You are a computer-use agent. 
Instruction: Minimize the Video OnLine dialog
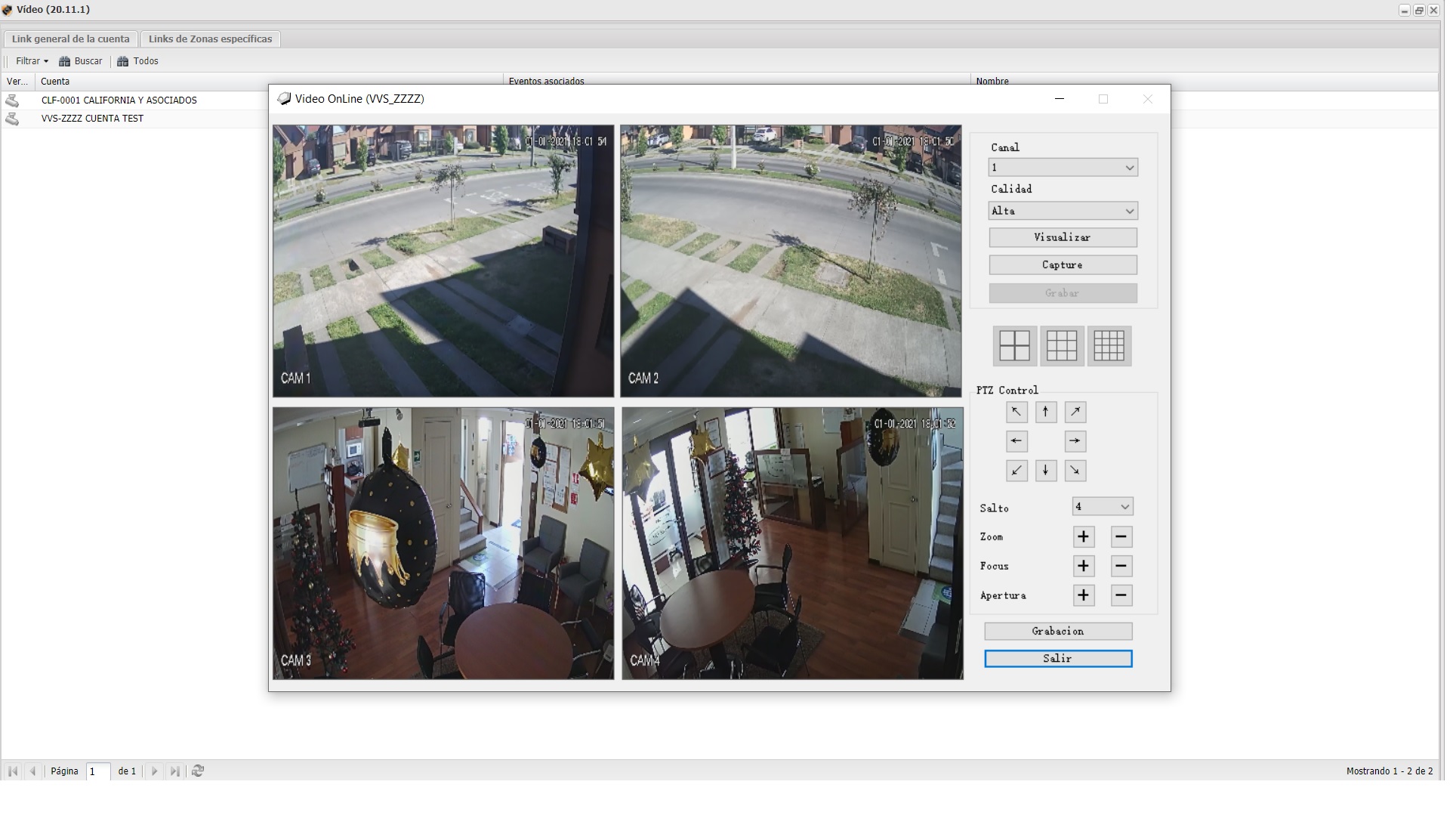1060,99
